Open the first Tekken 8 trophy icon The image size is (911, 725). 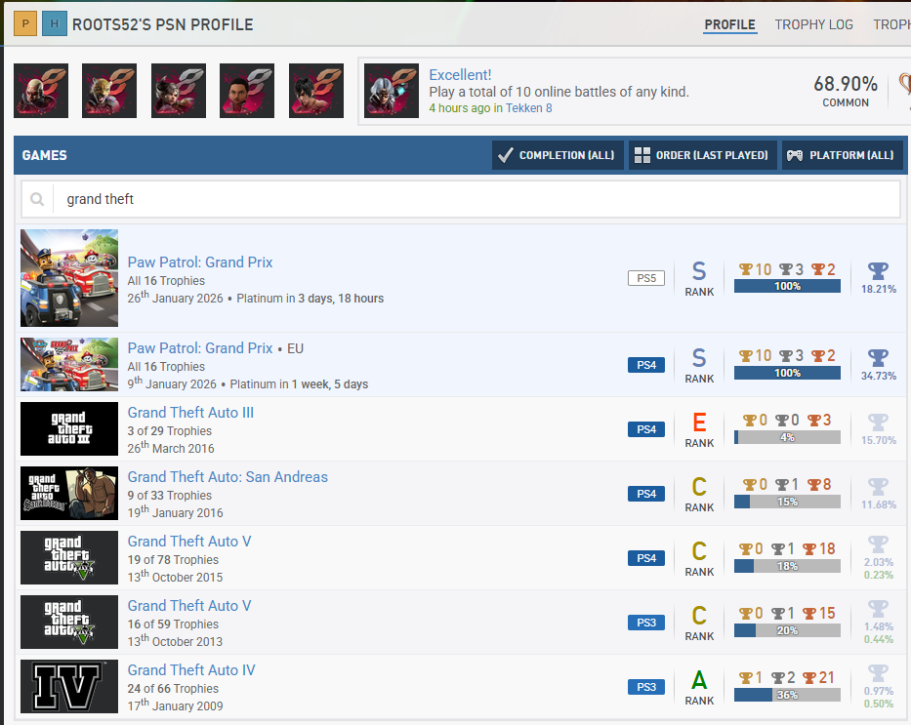click(x=41, y=91)
